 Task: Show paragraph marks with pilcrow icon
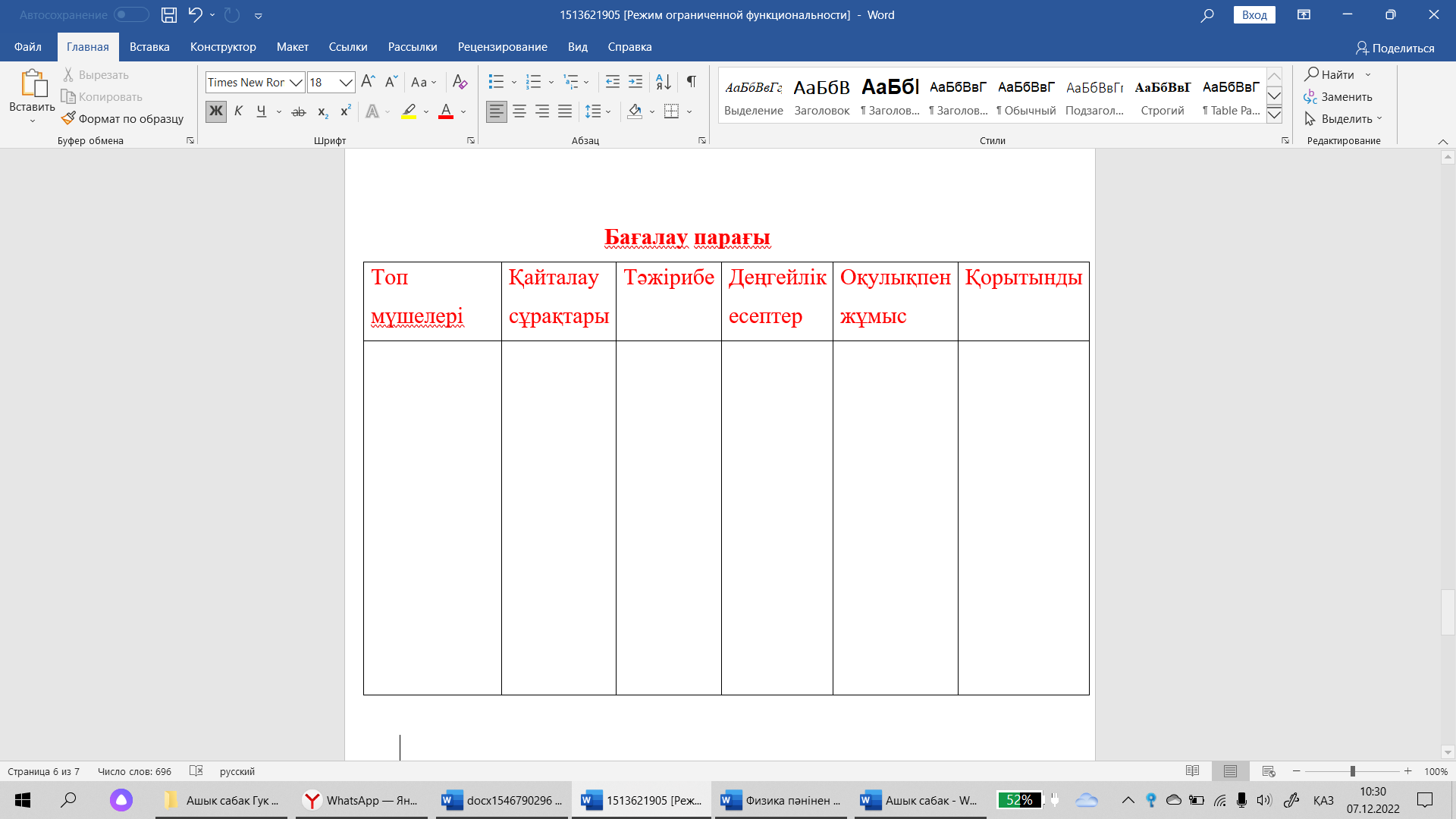691,81
